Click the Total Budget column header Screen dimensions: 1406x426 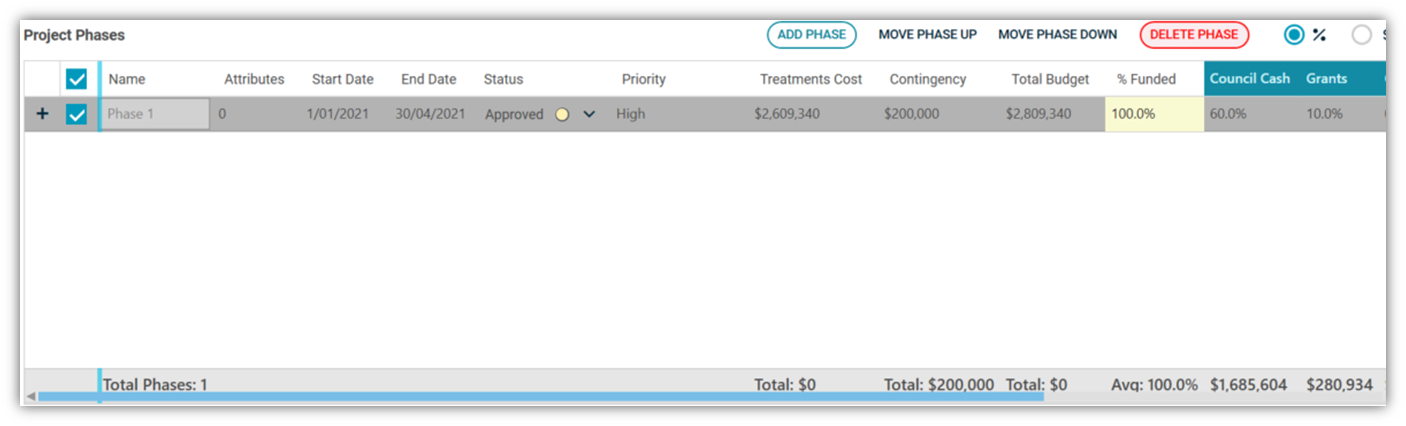coord(1050,79)
